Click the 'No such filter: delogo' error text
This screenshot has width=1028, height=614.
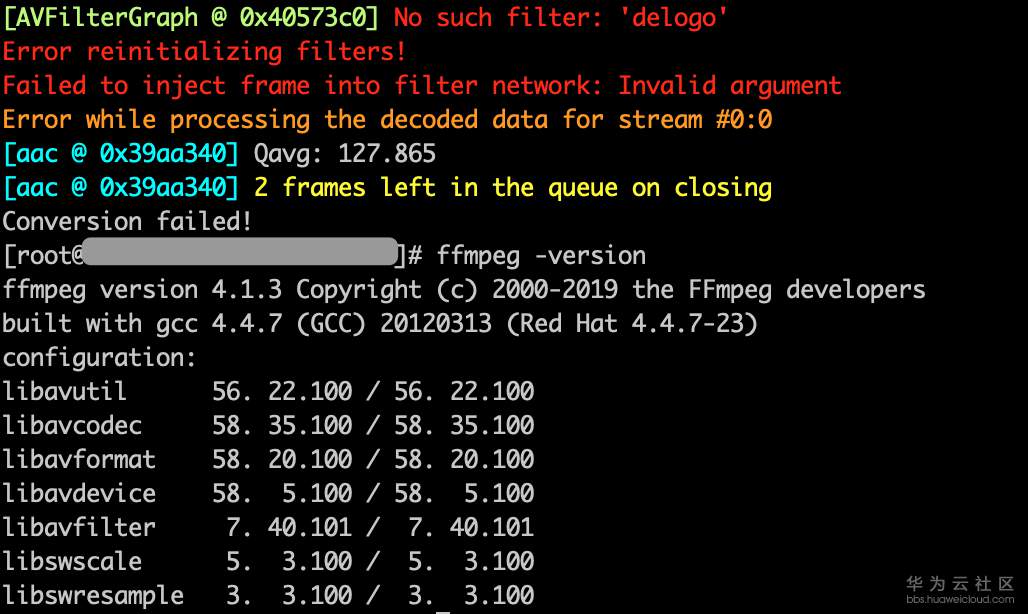click(x=560, y=17)
